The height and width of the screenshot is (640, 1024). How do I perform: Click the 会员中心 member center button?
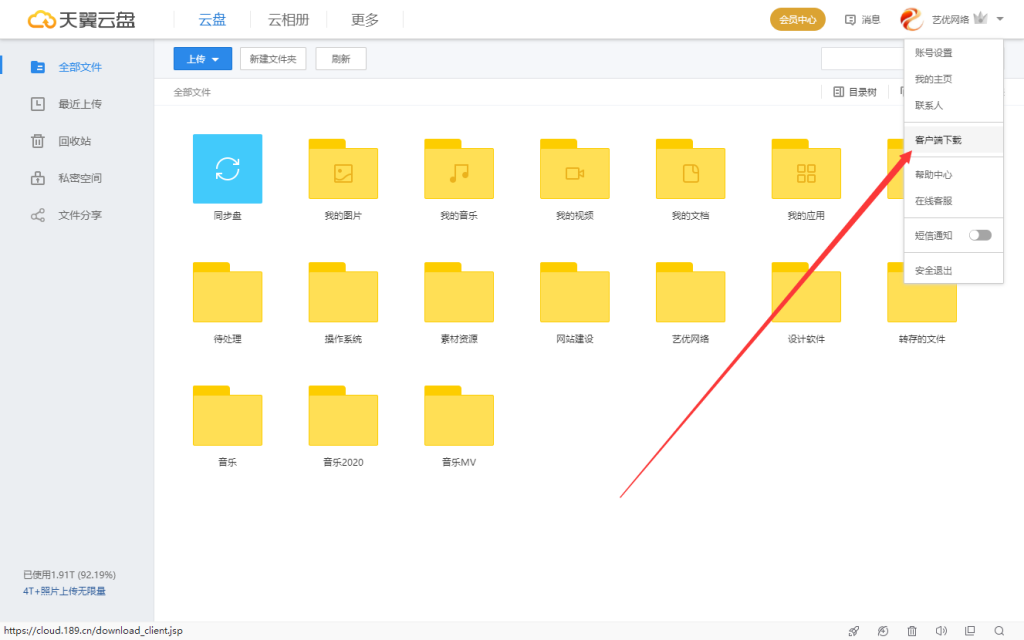click(797, 19)
